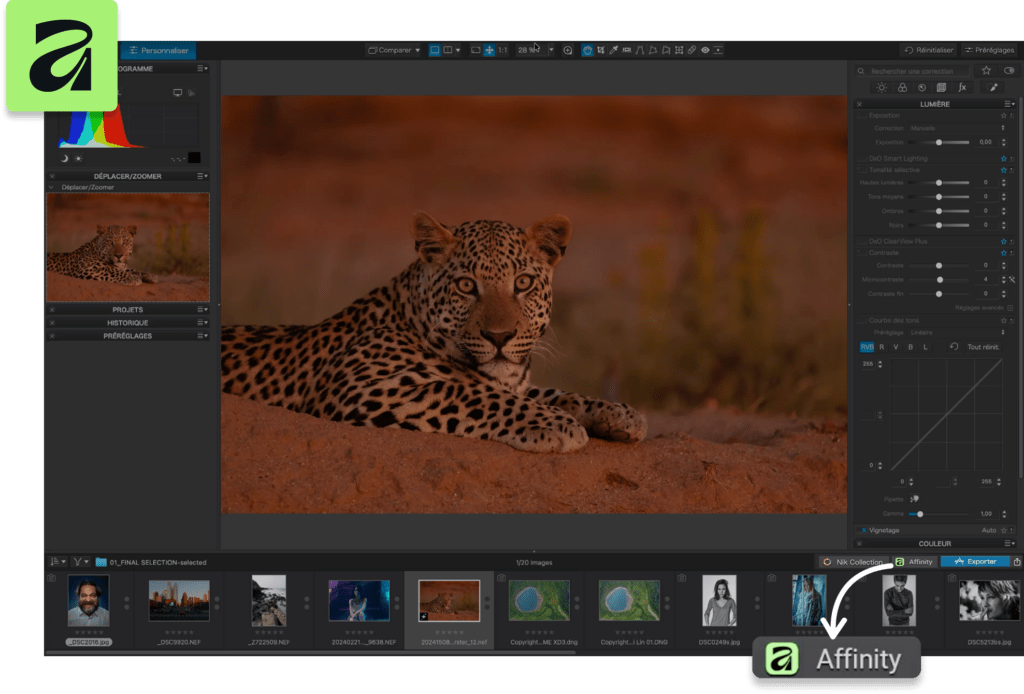Open the local adjustments brush icon

pos(993,87)
